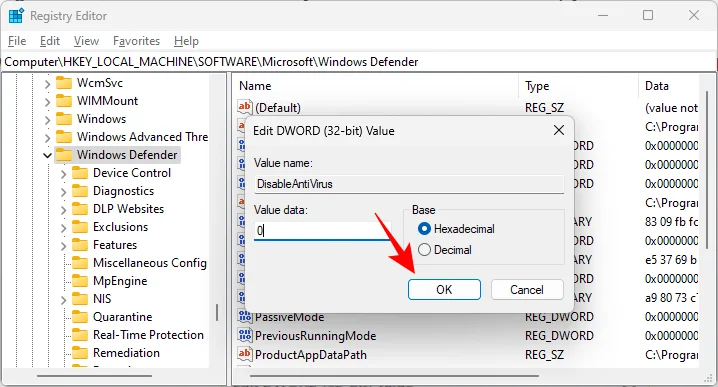
Task: Select the ProductAppDataPath value name
Action: [x=311, y=355]
